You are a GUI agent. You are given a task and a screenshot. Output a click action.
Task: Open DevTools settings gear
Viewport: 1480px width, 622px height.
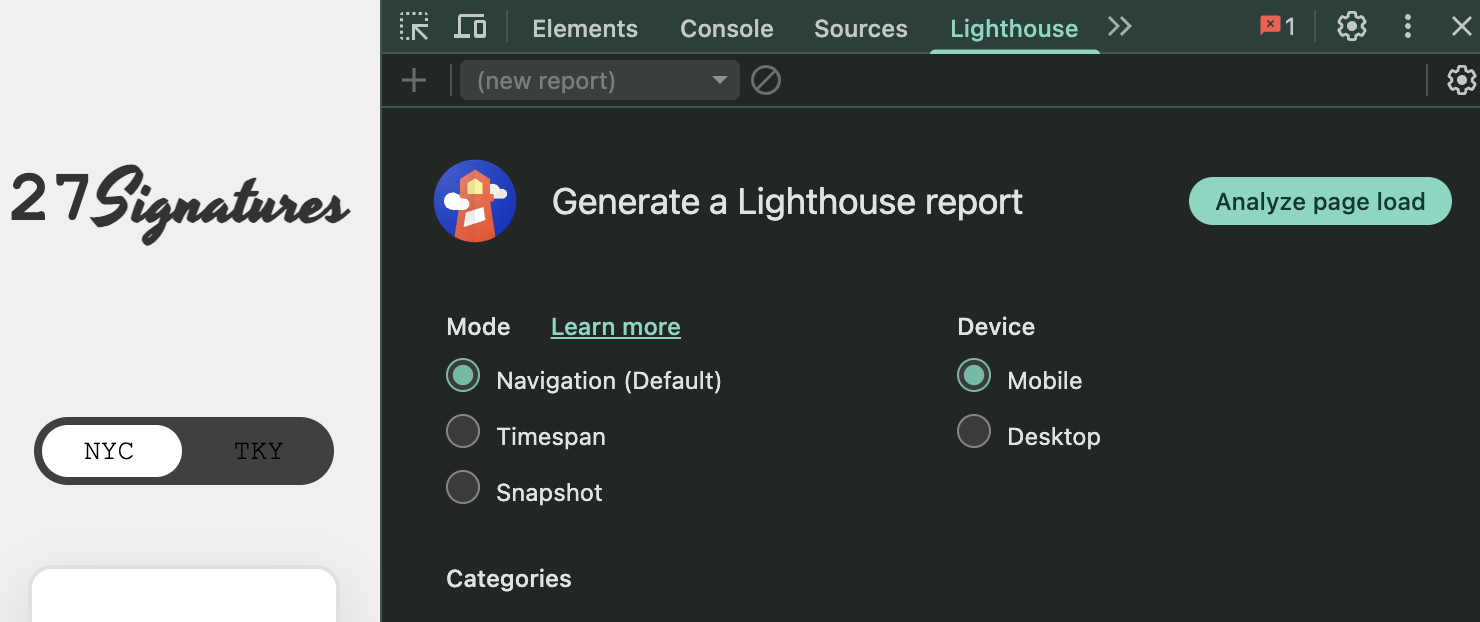pyautogui.click(x=1352, y=27)
